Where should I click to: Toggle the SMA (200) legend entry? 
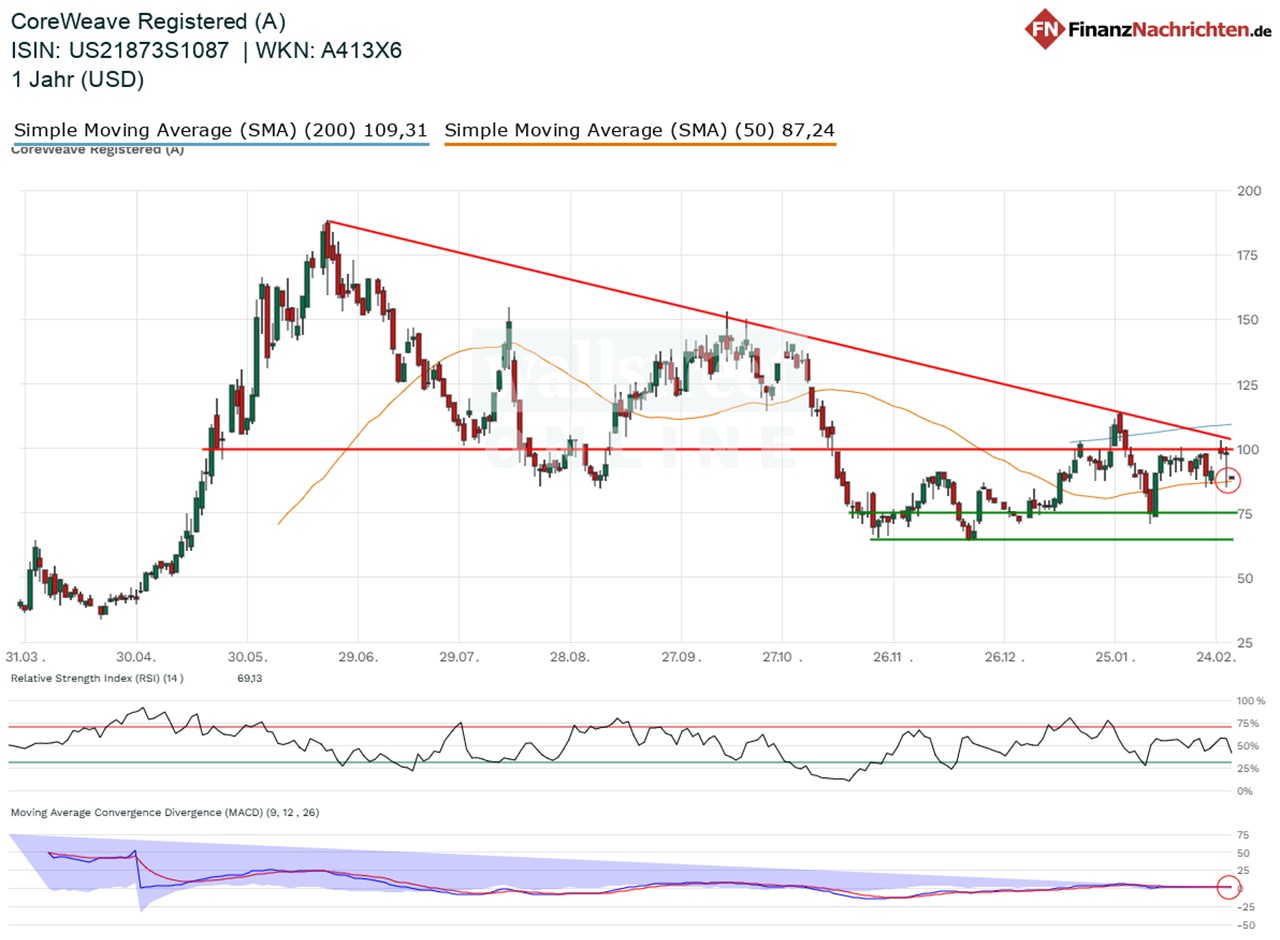(x=221, y=130)
